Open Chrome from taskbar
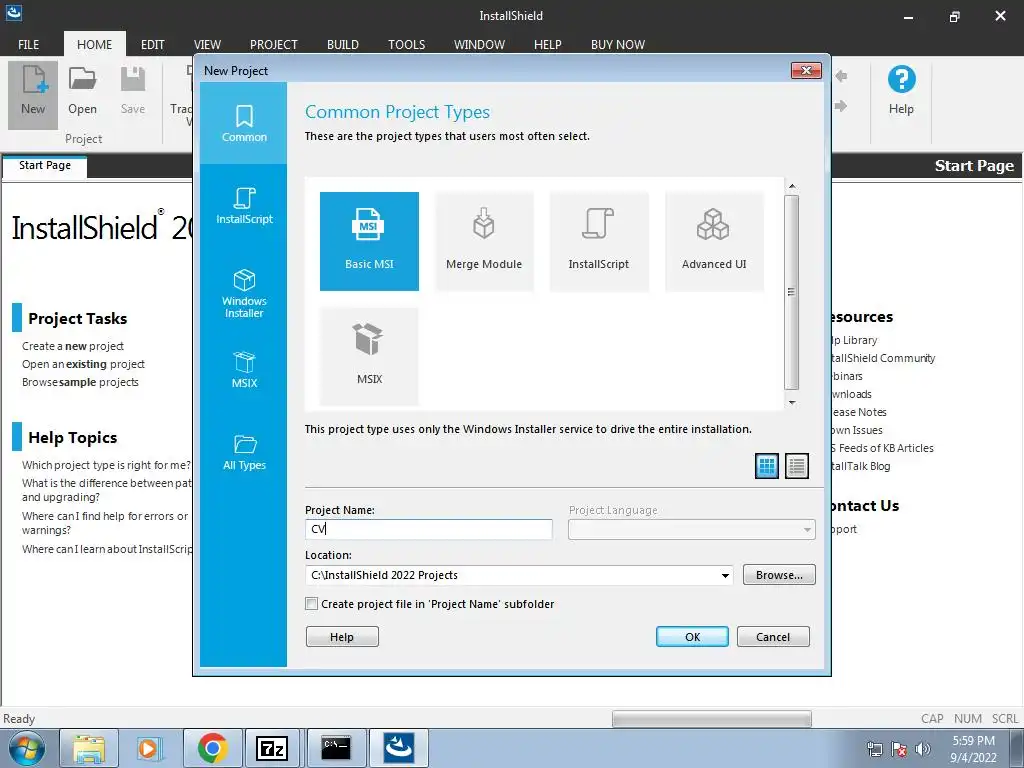This screenshot has height=768, width=1024. pyautogui.click(x=213, y=748)
